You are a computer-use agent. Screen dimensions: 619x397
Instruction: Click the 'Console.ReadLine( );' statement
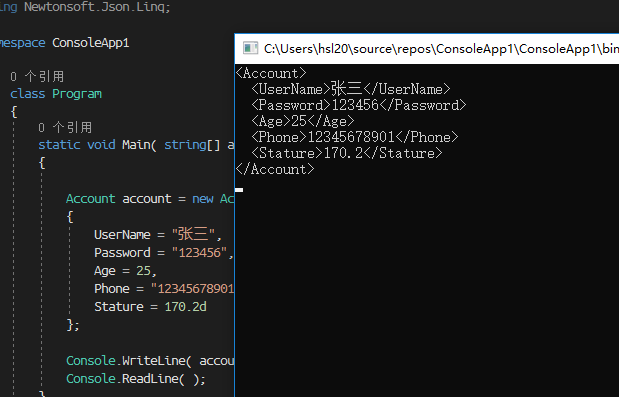(x=136, y=379)
